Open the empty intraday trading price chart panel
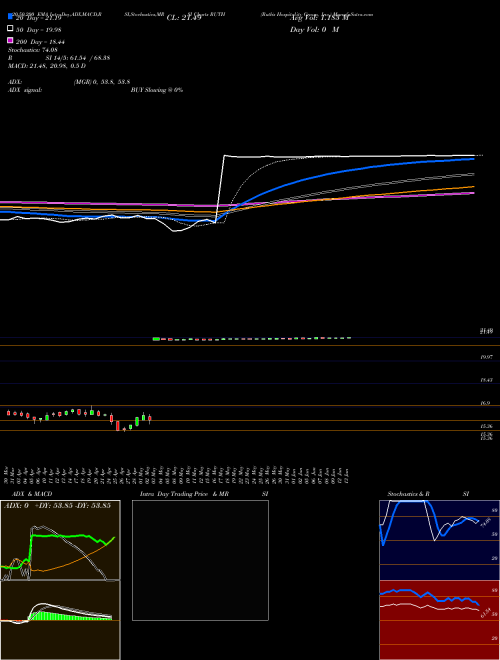500x660 pixels. coord(200,560)
